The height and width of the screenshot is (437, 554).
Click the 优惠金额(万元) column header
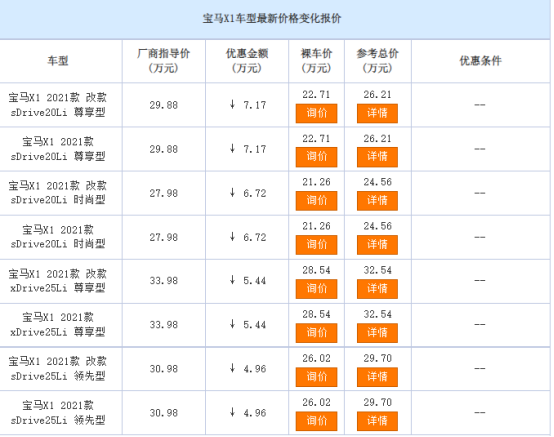(x=247, y=61)
